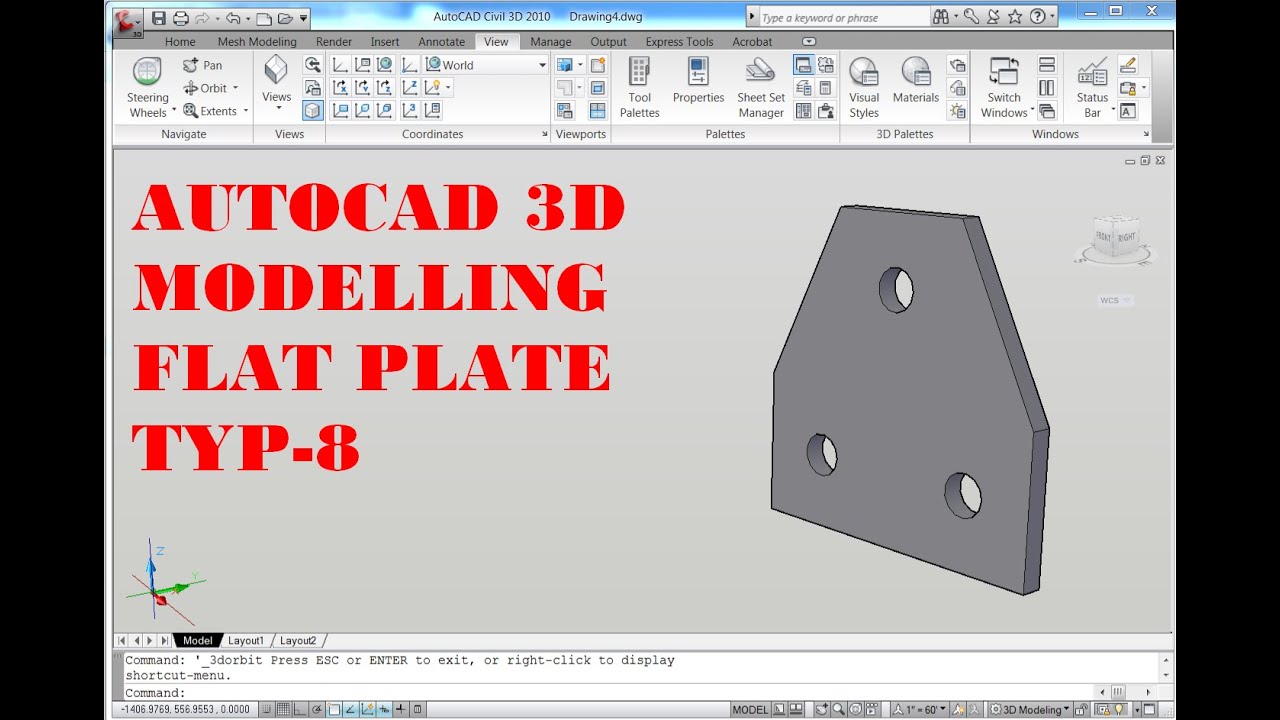Screen dimensions: 1280x720
Task: Click the Switch Windows icon
Action: point(1004,72)
